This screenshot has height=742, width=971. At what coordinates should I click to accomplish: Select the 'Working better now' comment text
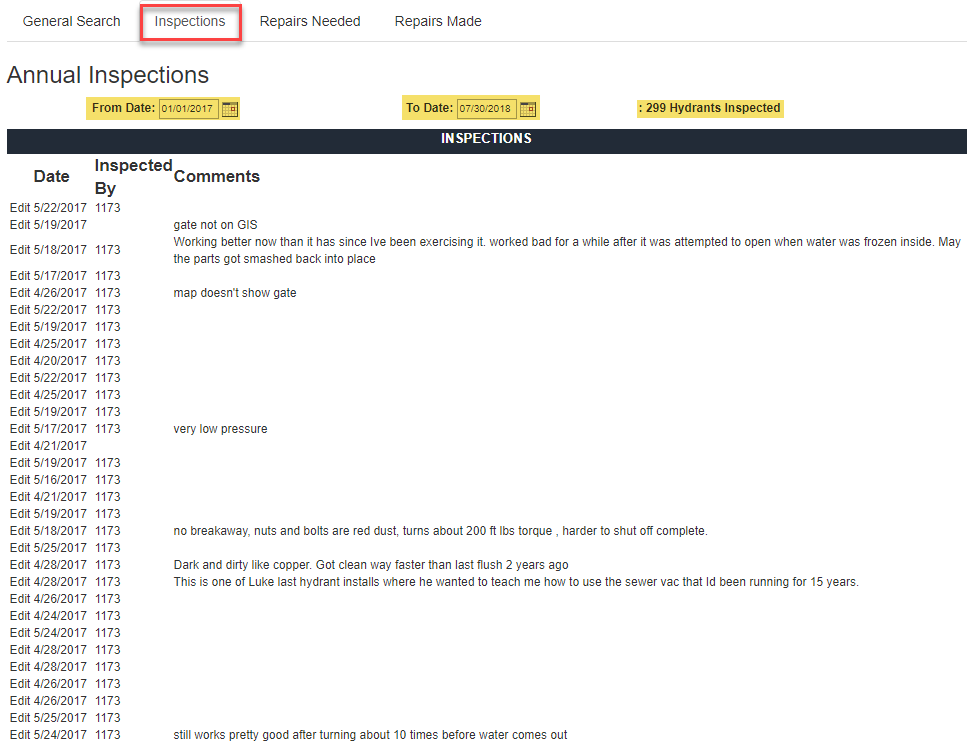567,250
